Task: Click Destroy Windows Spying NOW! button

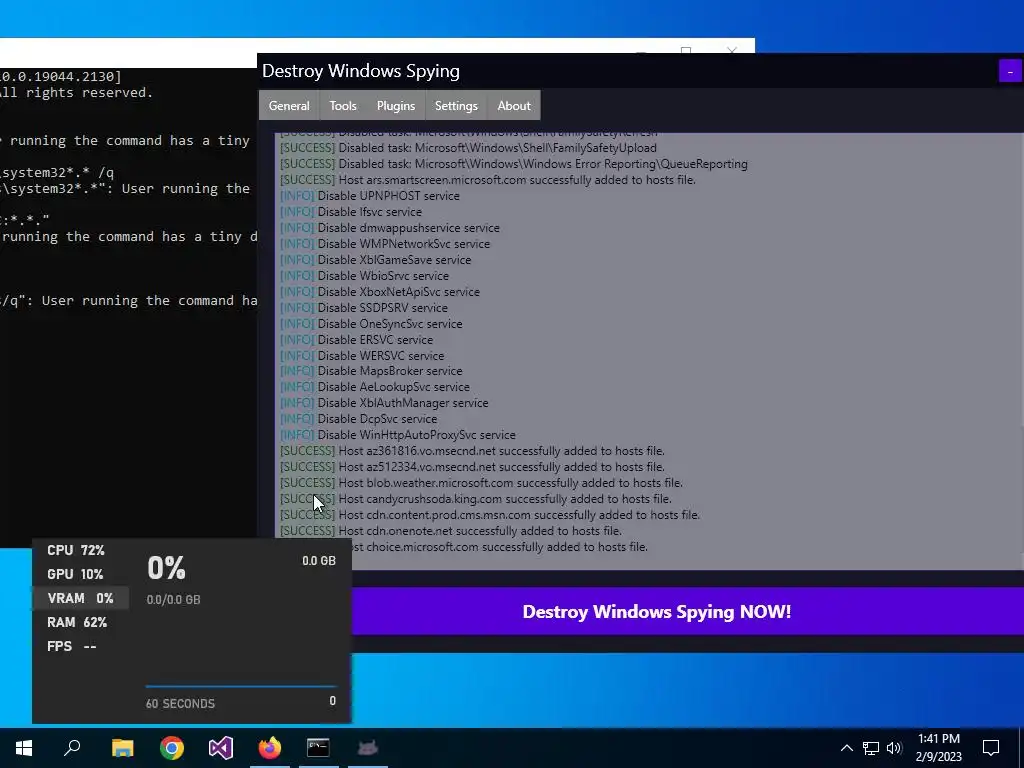Action: (x=656, y=611)
